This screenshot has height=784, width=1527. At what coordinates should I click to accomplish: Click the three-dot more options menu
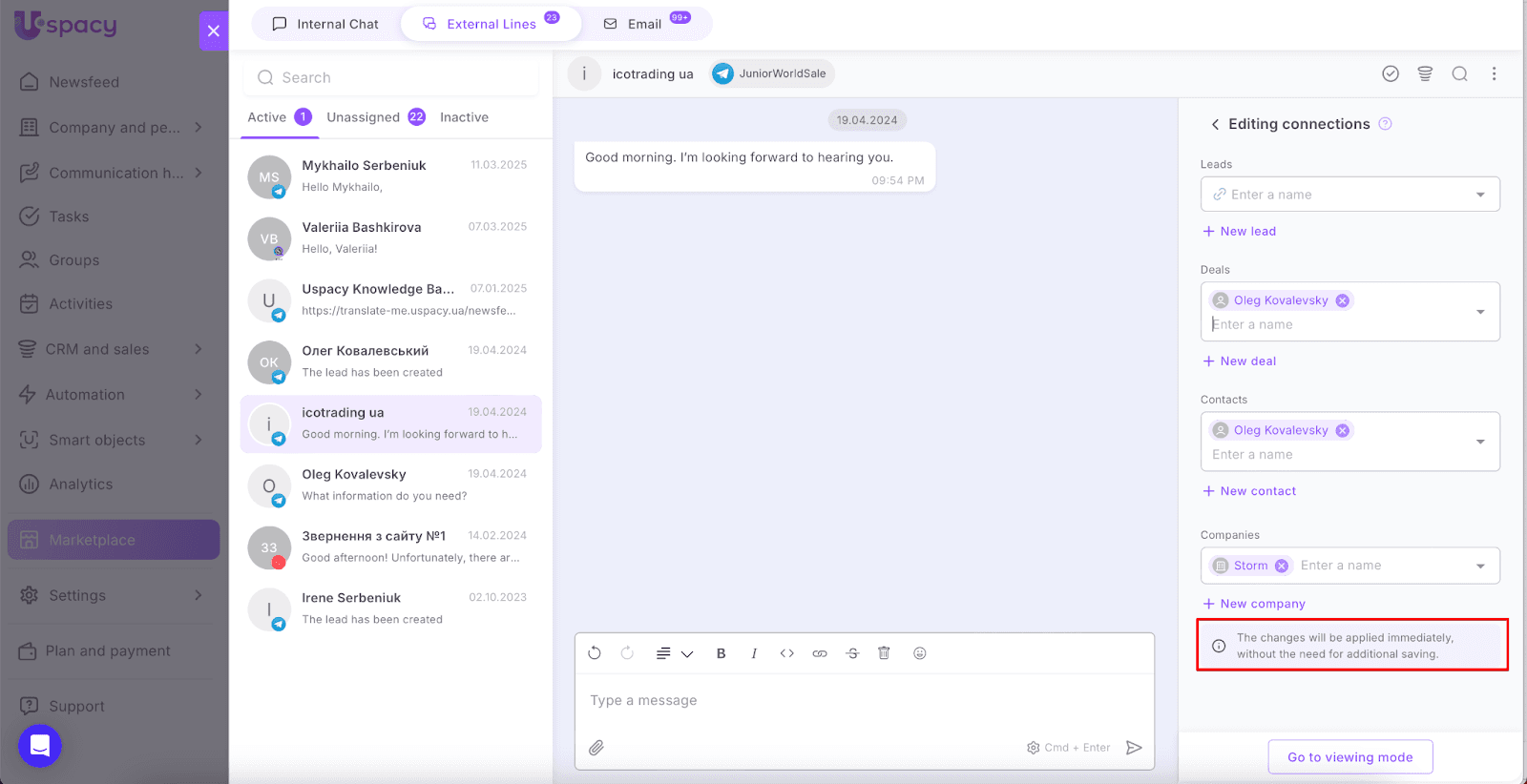point(1494,73)
